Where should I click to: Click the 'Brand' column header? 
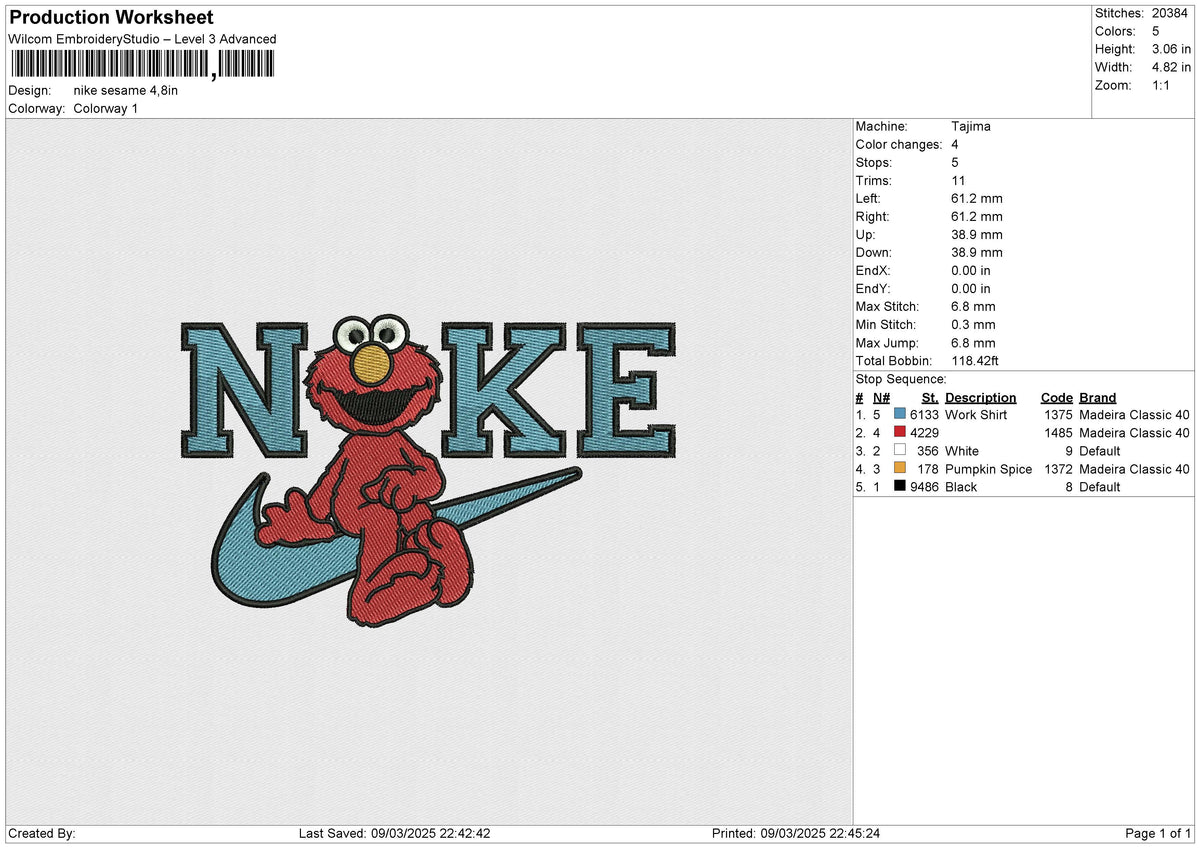[1097, 398]
